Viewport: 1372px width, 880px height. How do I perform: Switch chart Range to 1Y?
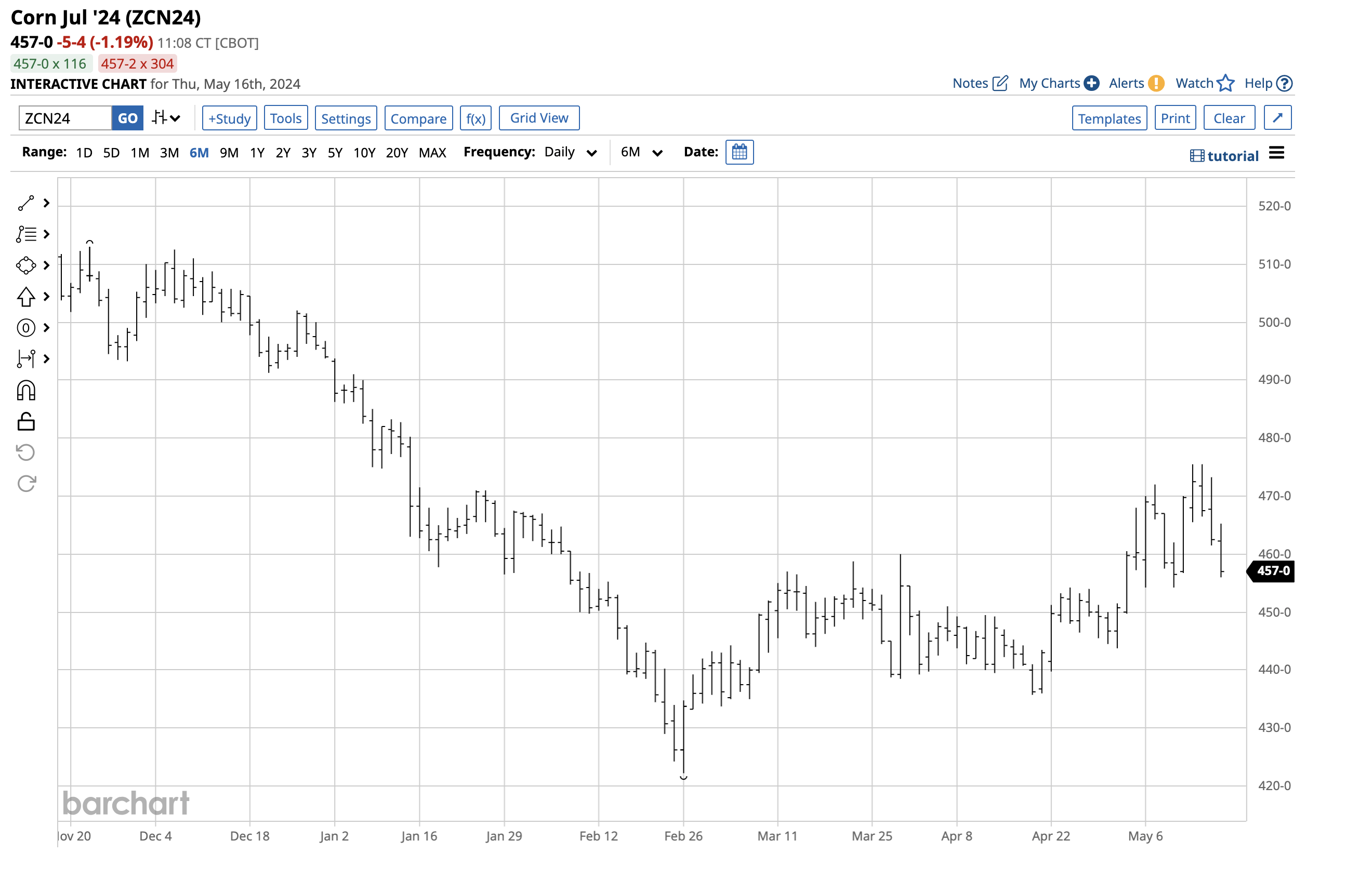(257, 152)
